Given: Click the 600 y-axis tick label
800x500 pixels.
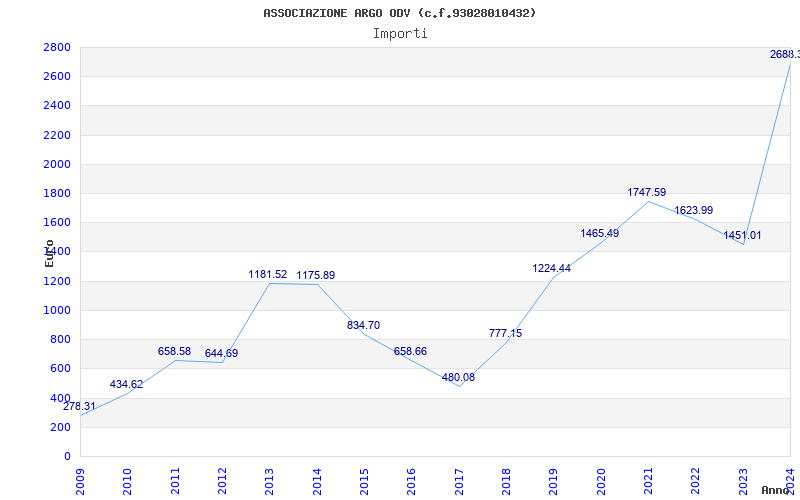Looking at the screenshot, I should (61, 369).
